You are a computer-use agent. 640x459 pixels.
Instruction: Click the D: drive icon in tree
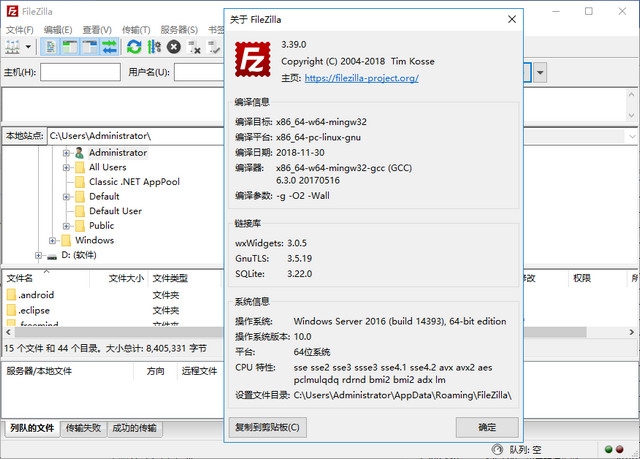click(x=52, y=256)
